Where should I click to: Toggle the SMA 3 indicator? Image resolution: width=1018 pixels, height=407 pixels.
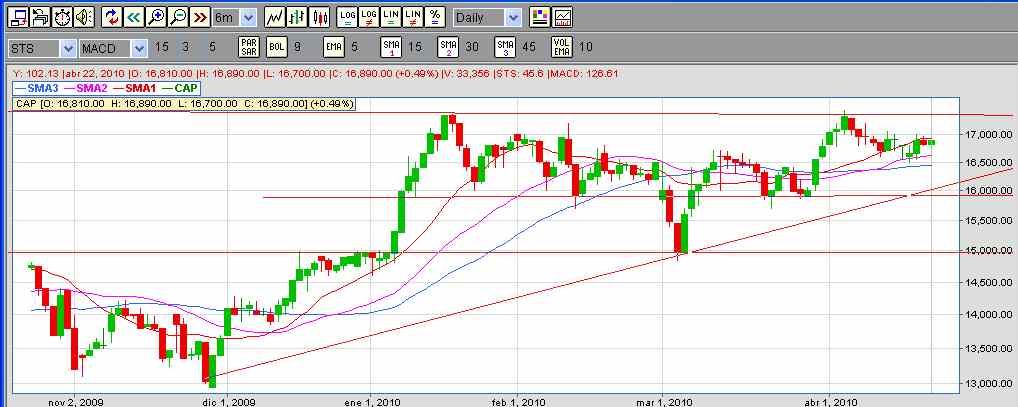pos(505,47)
